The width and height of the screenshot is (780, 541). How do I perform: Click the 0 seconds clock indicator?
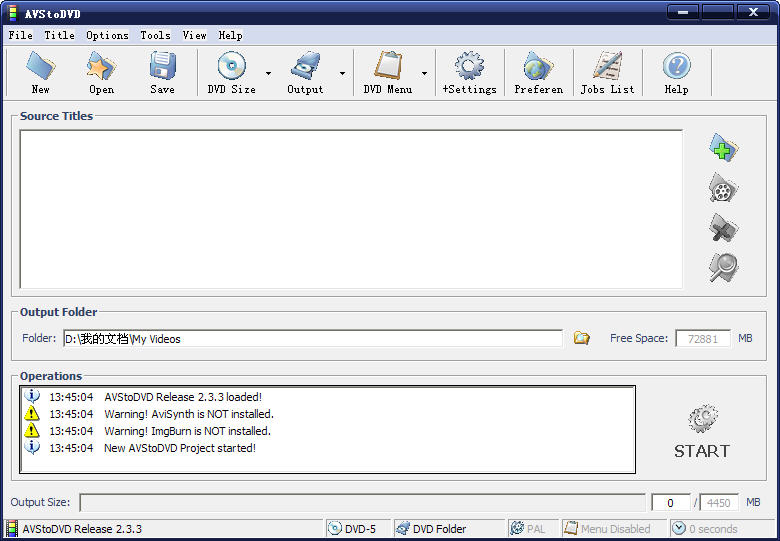(x=720, y=529)
